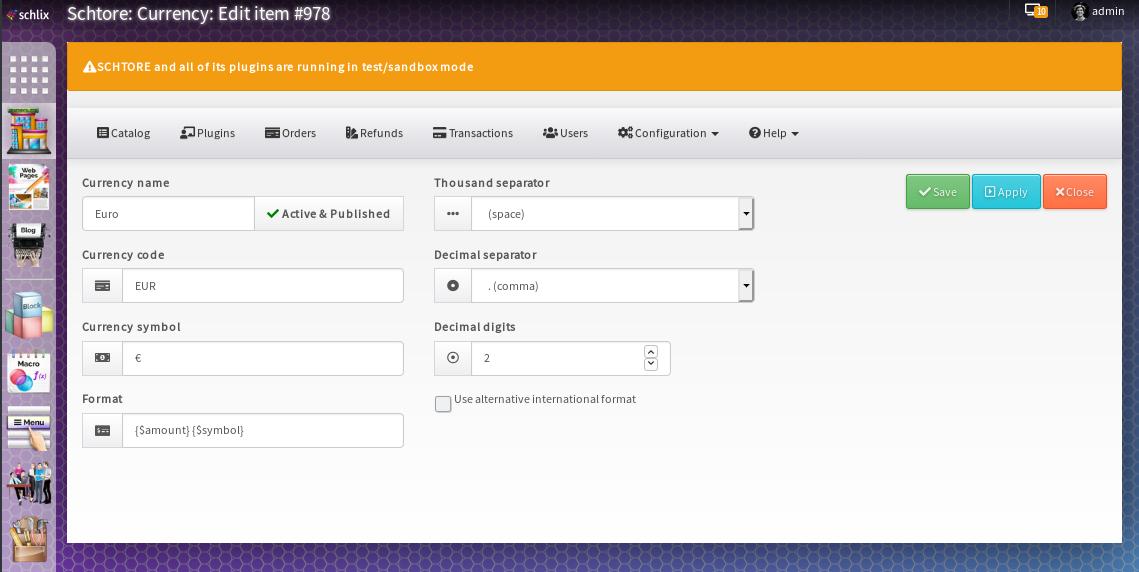Click the admin user avatar

point(1079,12)
